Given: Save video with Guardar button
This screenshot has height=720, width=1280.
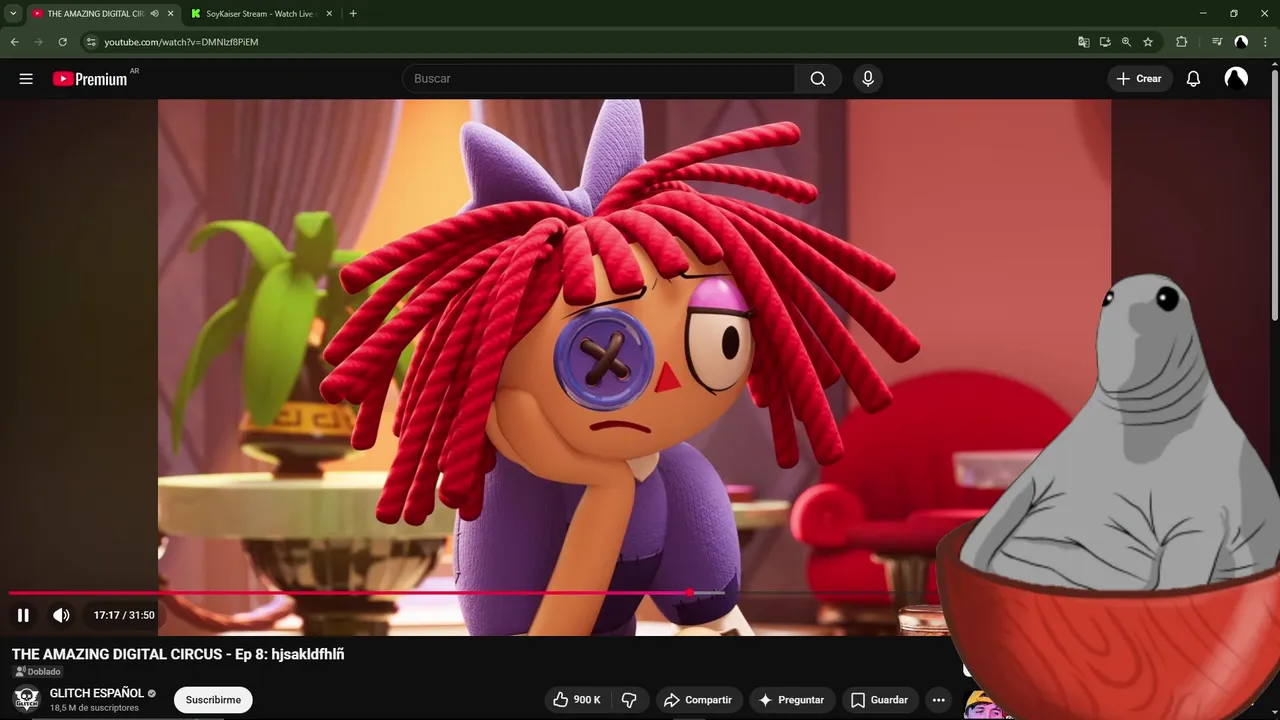Looking at the screenshot, I should [x=879, y=700].
